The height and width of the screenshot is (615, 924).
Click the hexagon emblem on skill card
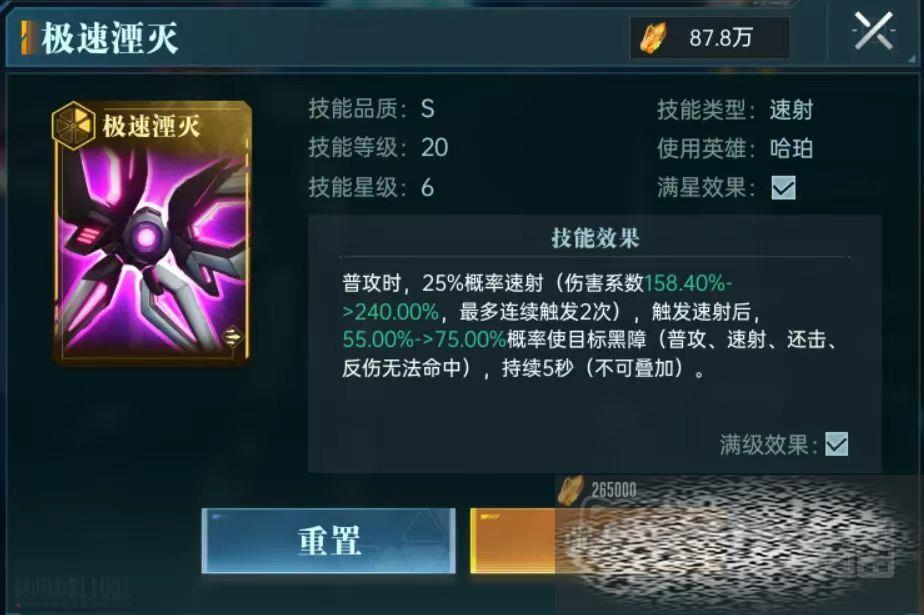[x=74, y=125]
